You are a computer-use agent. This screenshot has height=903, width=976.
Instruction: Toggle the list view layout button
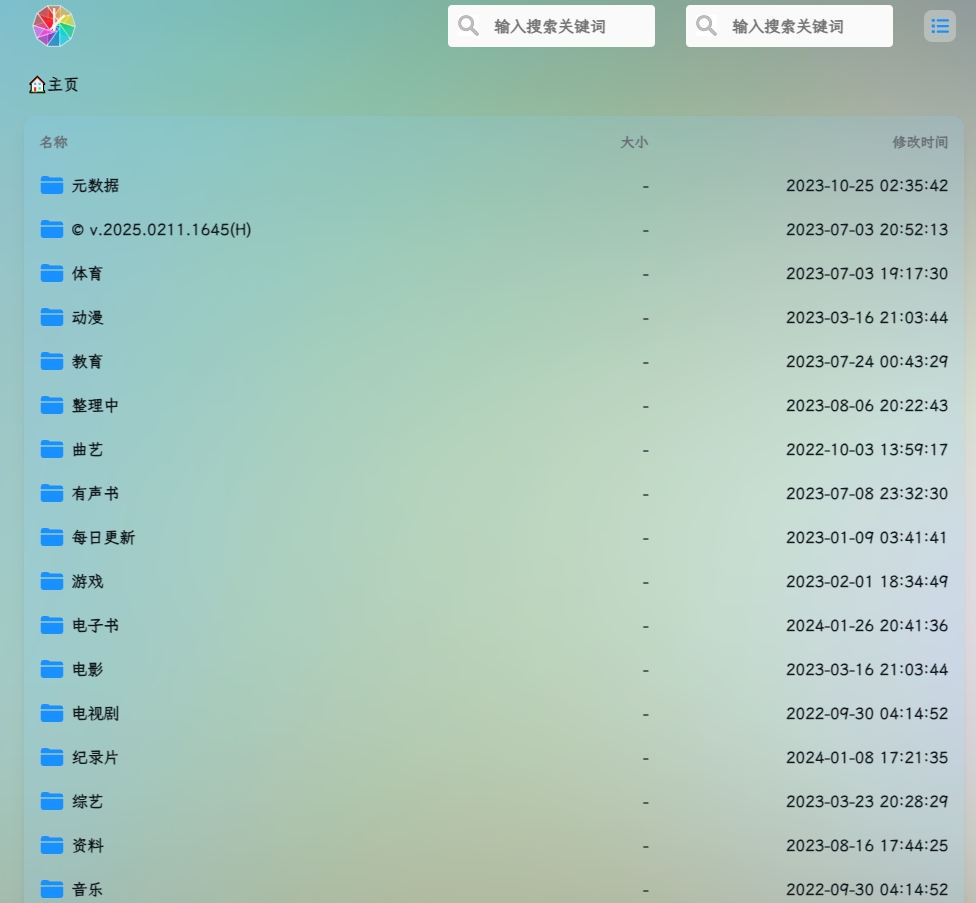(939, 26)
